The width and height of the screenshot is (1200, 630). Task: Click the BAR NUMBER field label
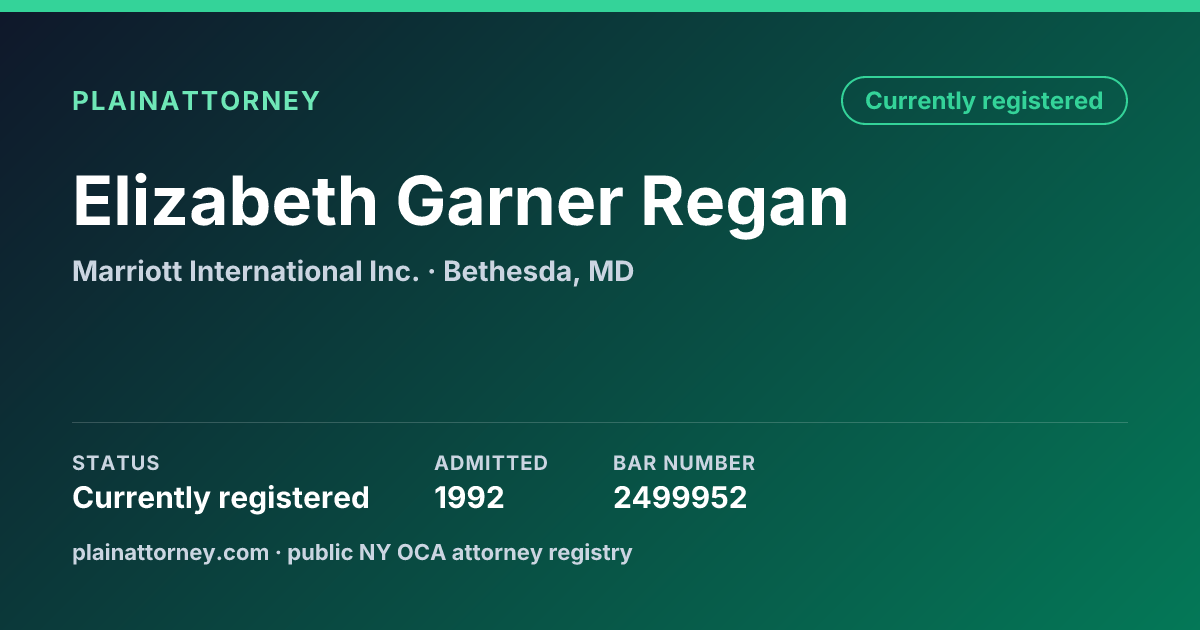[684, 463]
